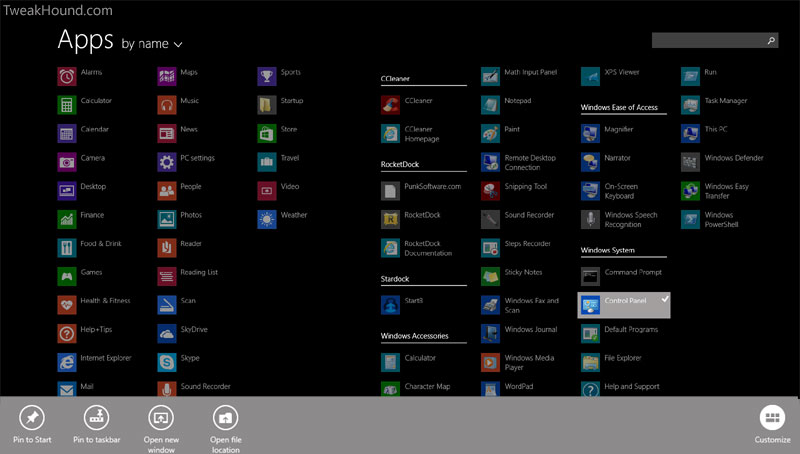Click the magnifier search button

(771, 40)
